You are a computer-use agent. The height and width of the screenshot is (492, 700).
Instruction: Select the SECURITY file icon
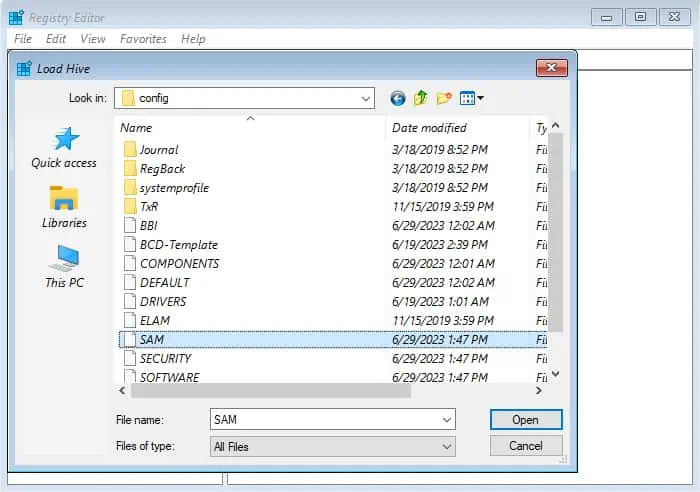[130, 359]
